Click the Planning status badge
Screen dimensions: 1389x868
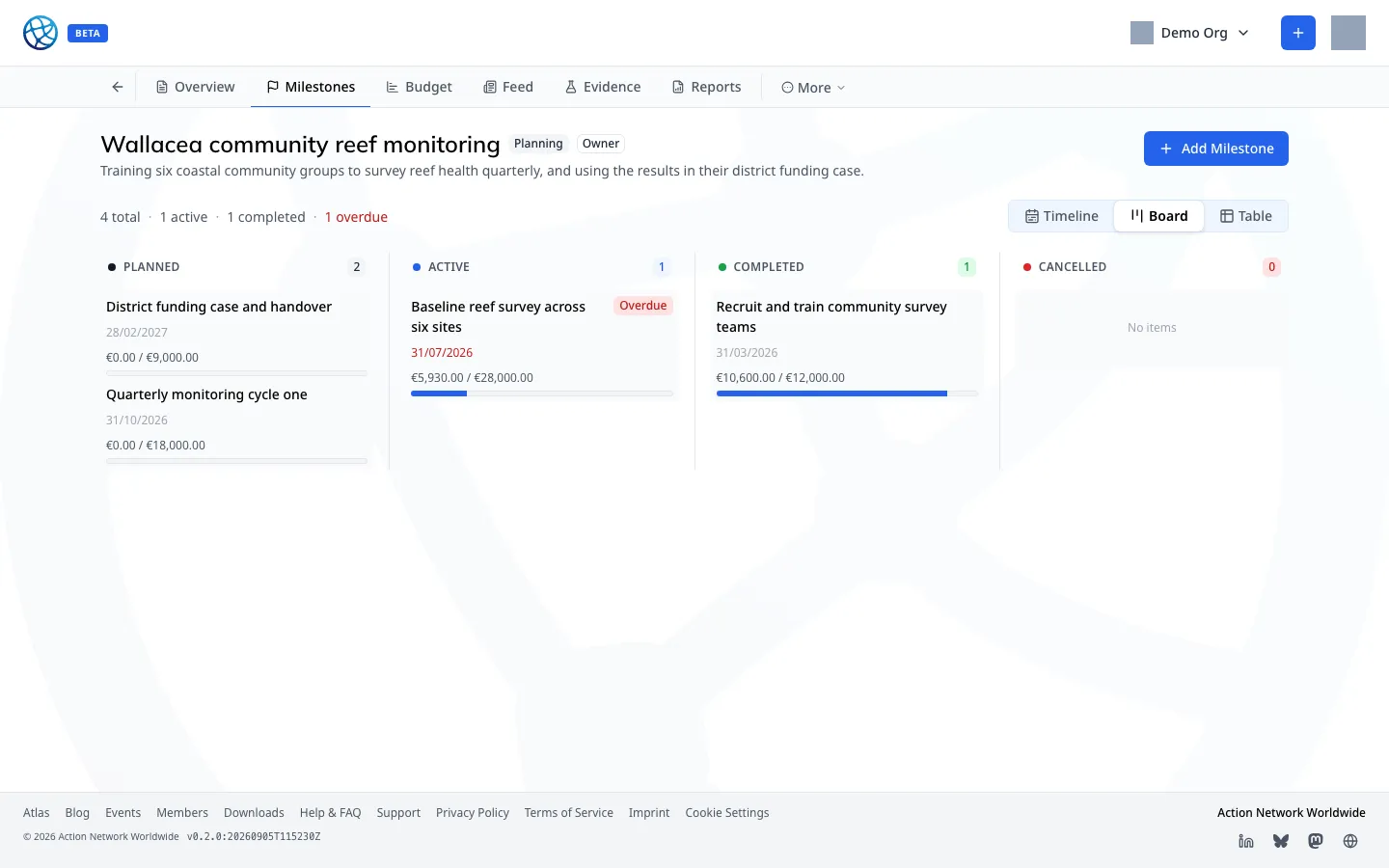[538, 144]
